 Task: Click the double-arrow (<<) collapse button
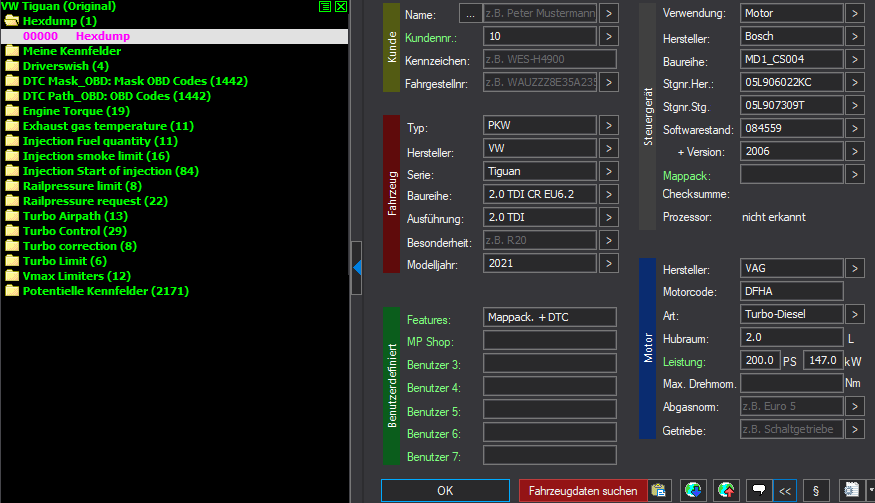pyautogui.click(x=785, y=491)
